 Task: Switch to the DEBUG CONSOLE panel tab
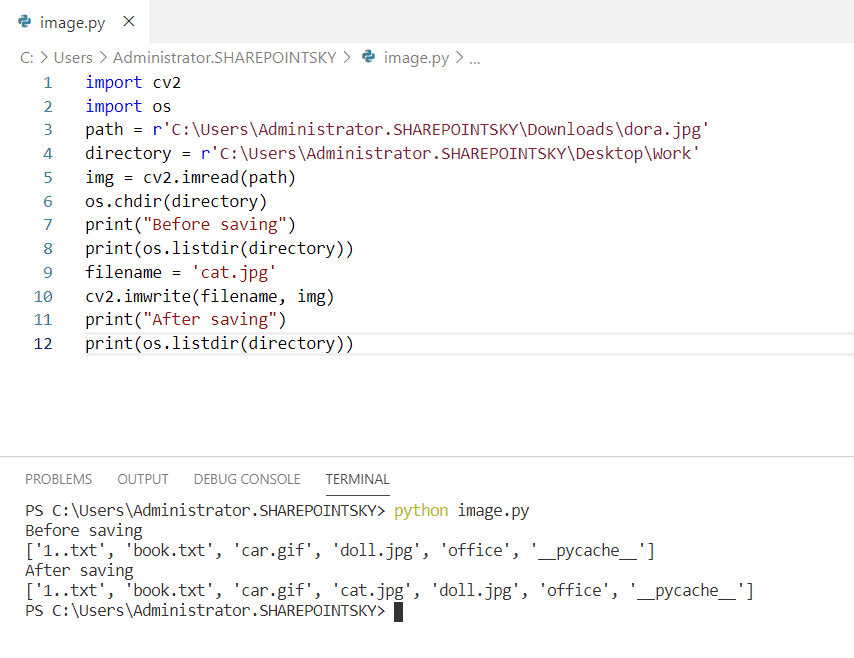coord(247,479)
